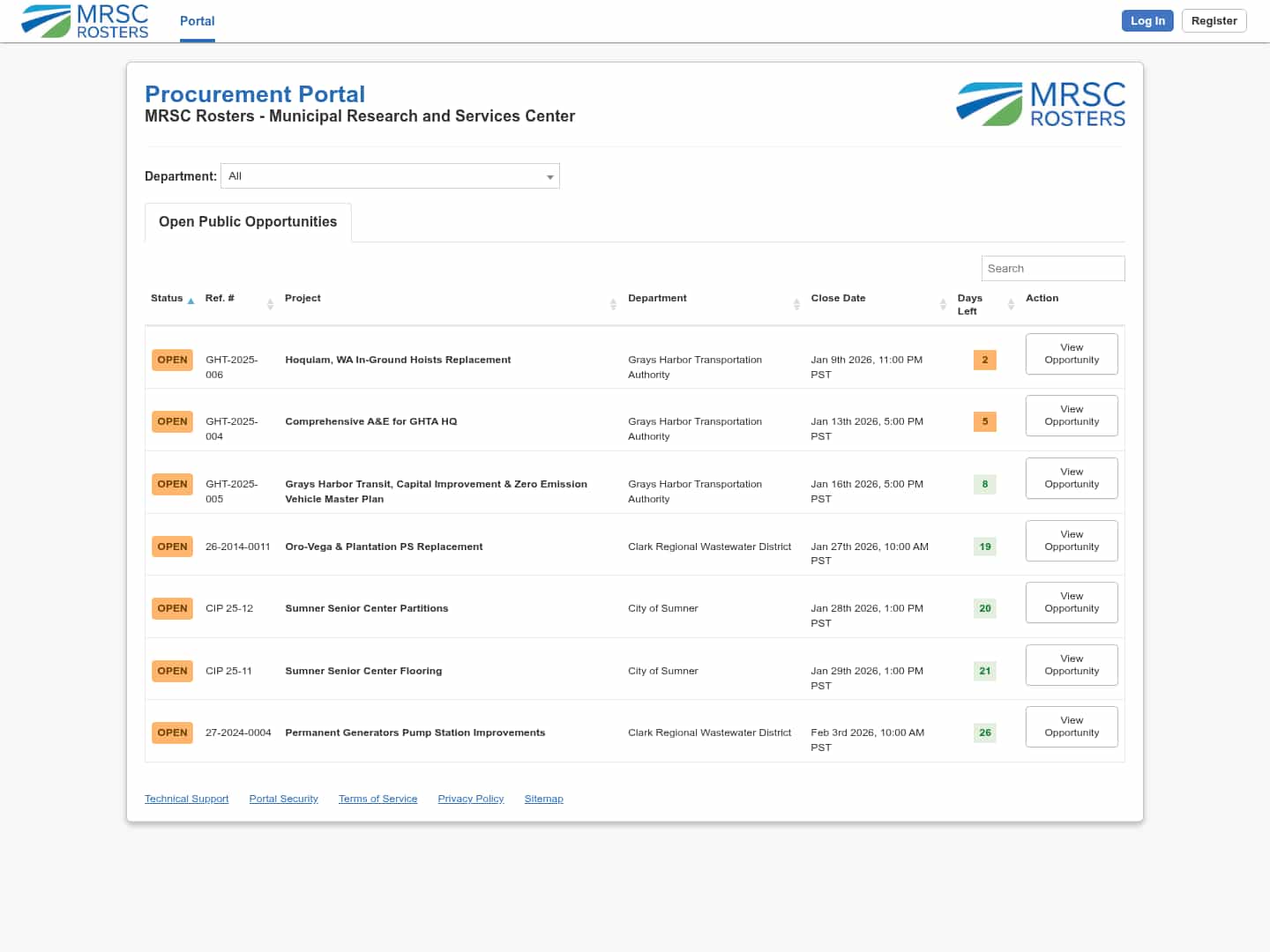Viewport: 1270px width, 952px height.
Task: Sort by Days Left column arrows
Action: pos(1011,304)
